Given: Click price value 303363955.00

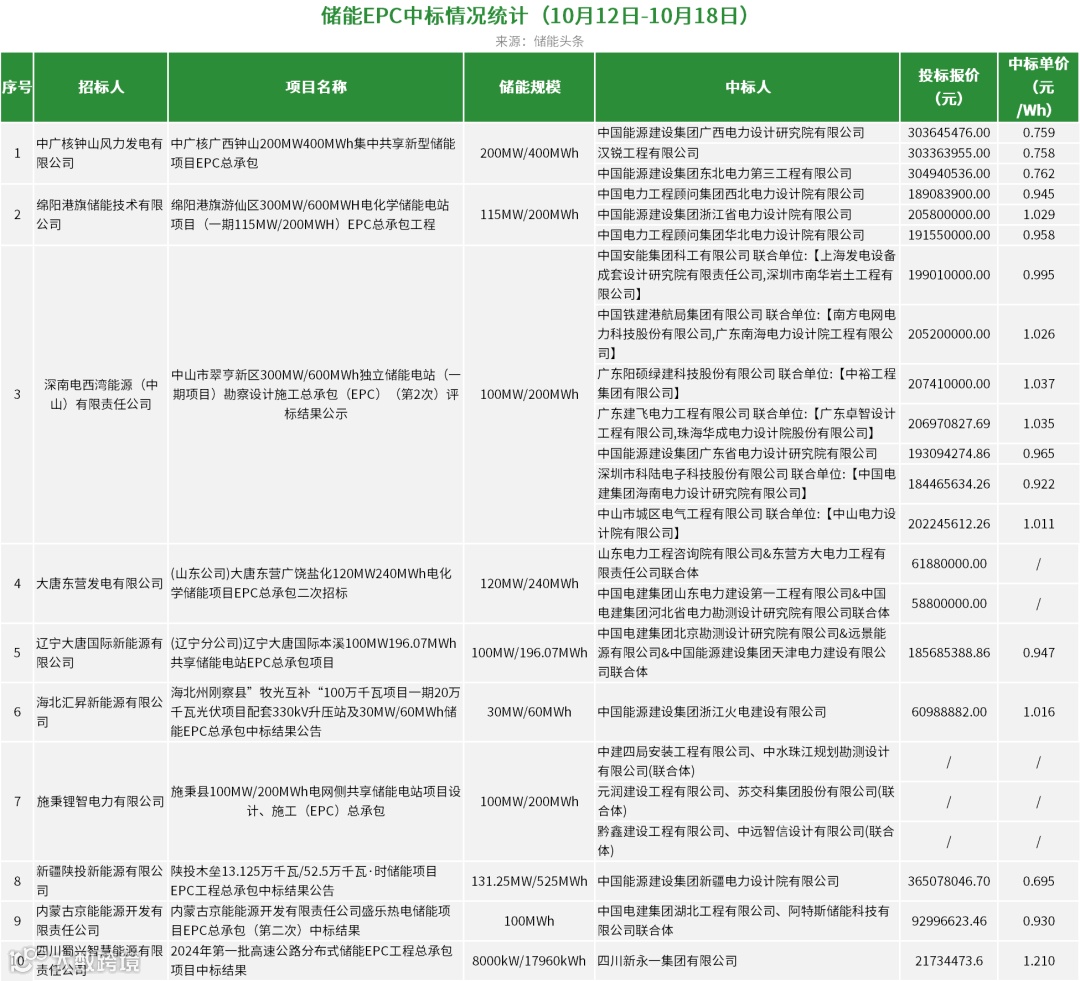Looking at the screenshot, I should coord(948,153).
